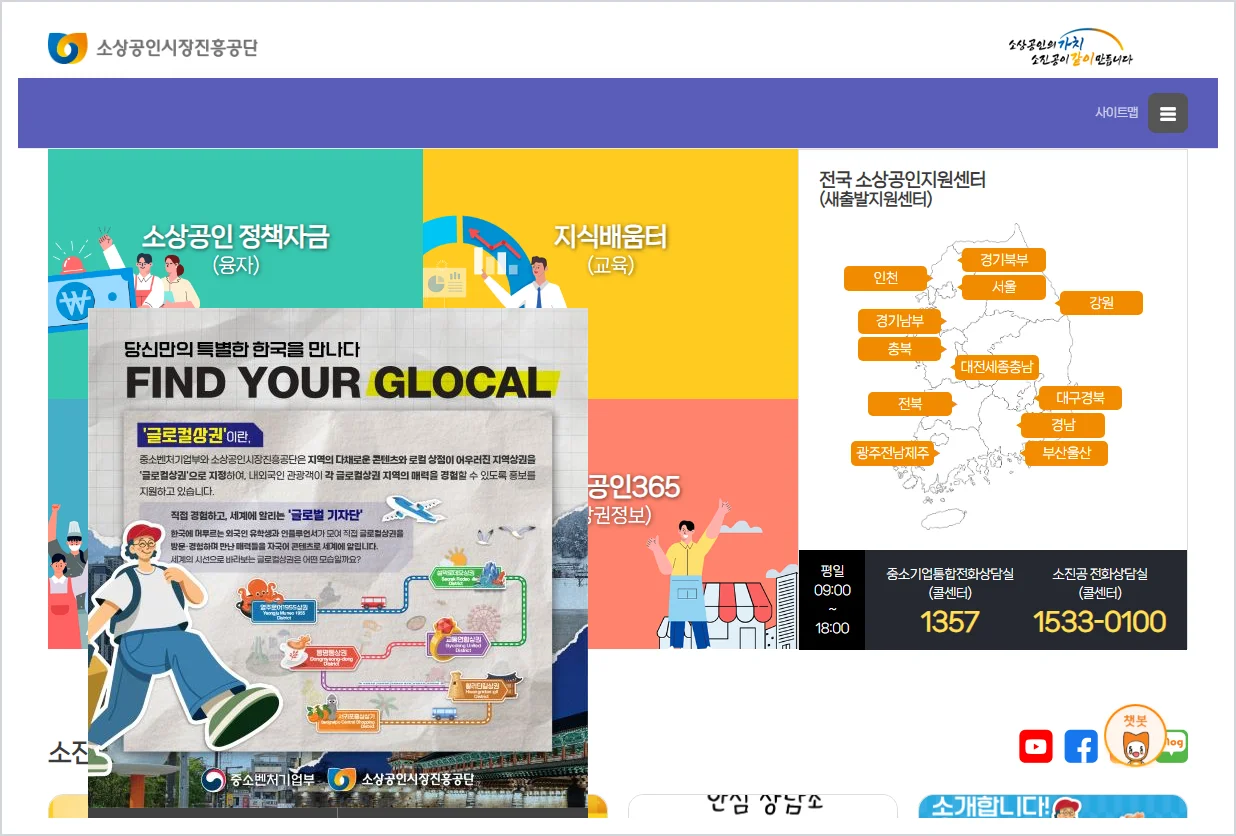
Task: Open the hamburger menu button
Action: coord(1167,113)
